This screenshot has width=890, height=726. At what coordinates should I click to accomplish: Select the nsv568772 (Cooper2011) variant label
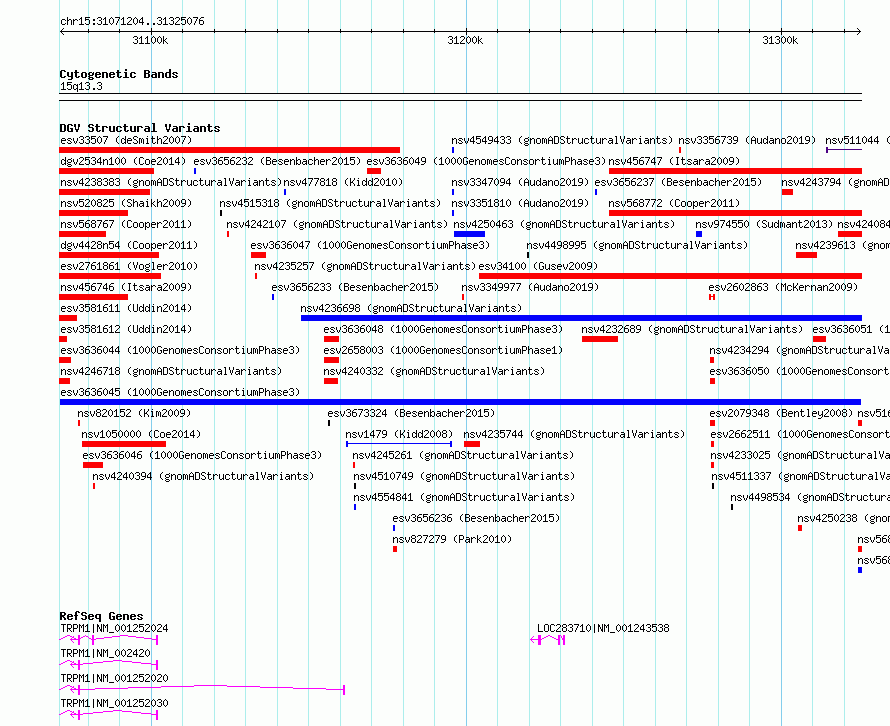[674, 203]
